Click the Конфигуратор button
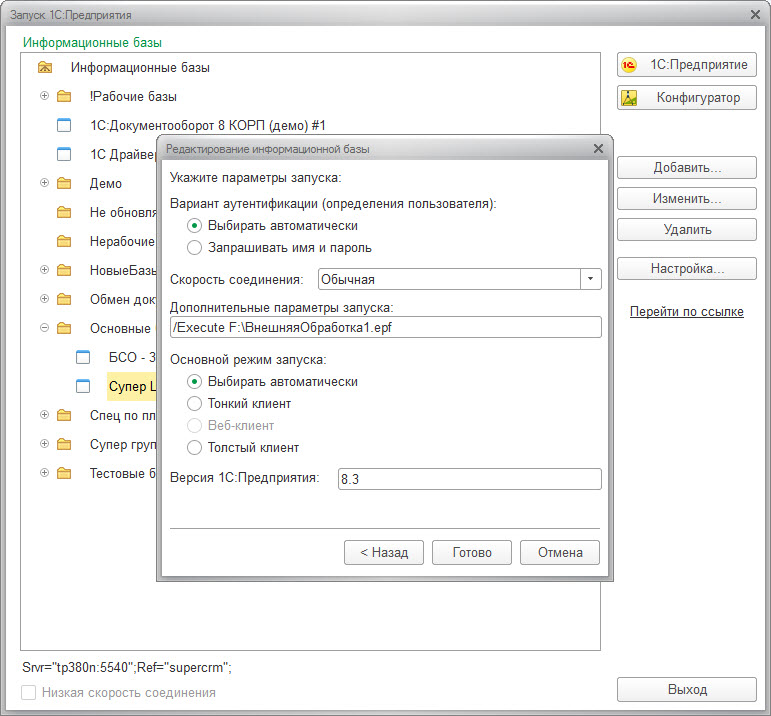 tap(686, 97)
